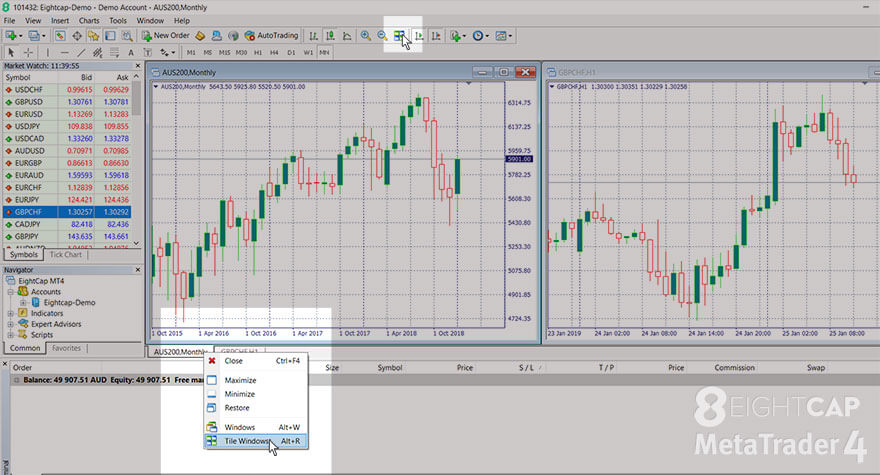Expand the Indicators tree node

pyautogui.click(x=10, y=313)
